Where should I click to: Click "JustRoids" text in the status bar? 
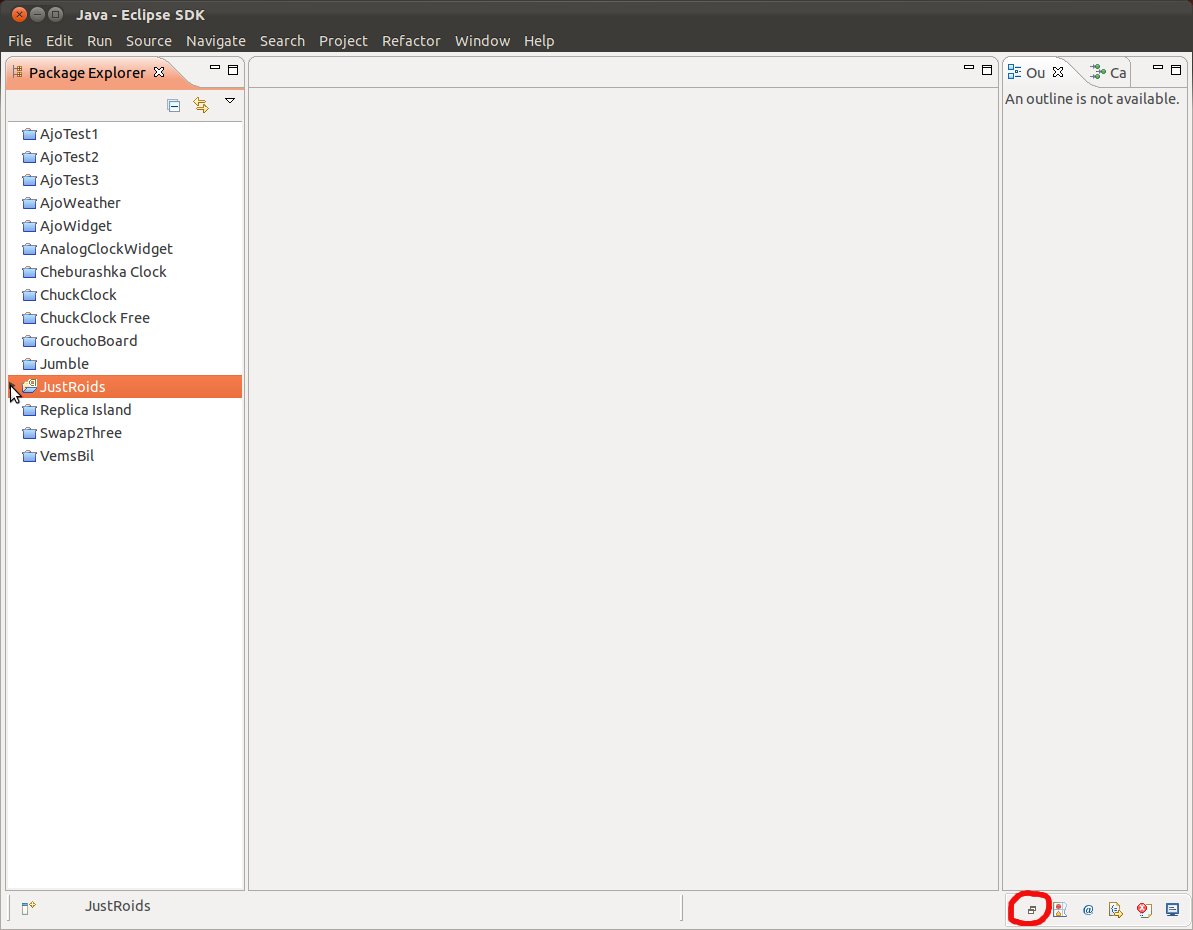point(117,906)
